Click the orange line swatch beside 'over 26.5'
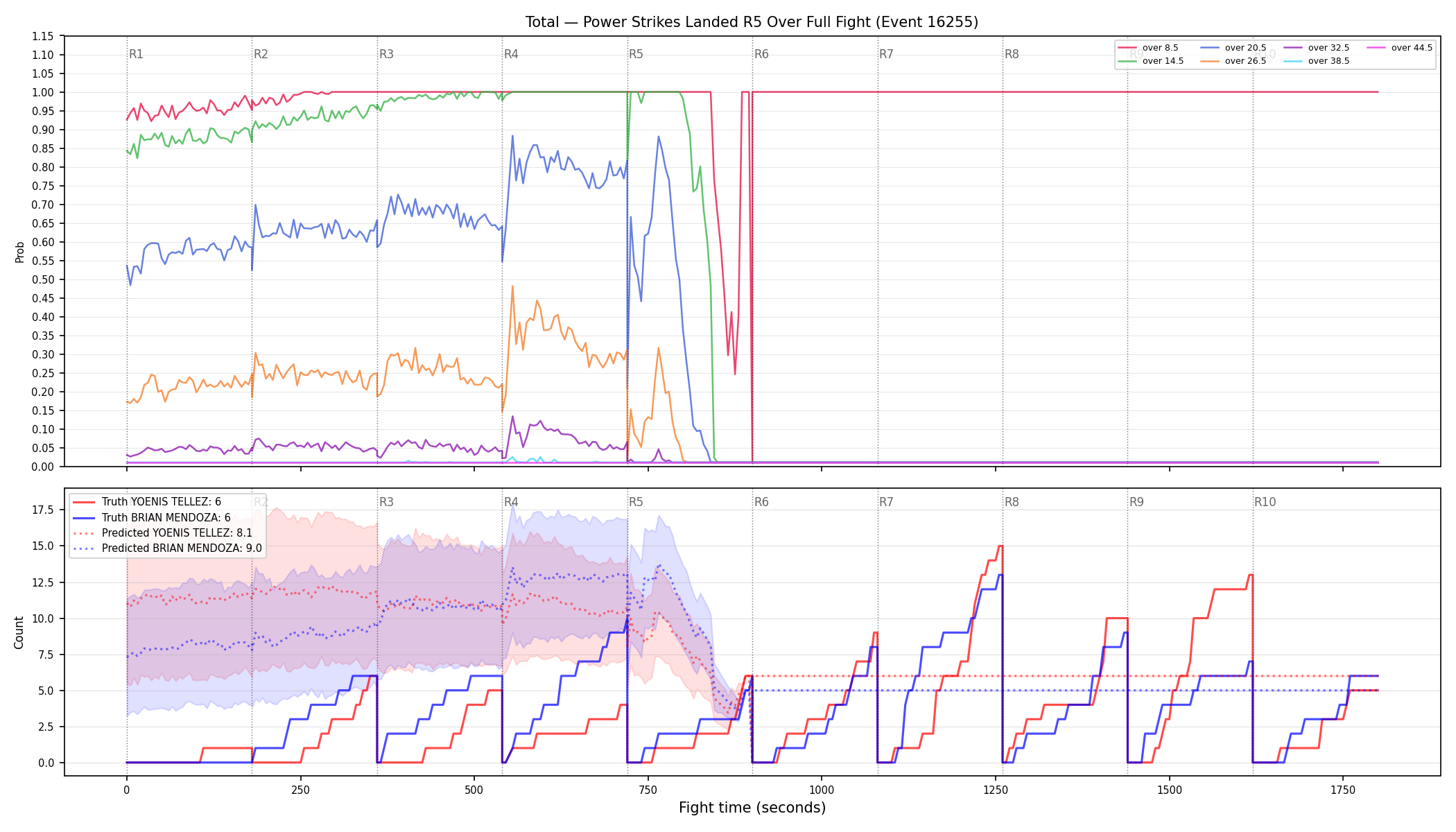The image size is (1456, 832). click(x=1210, y=61)
